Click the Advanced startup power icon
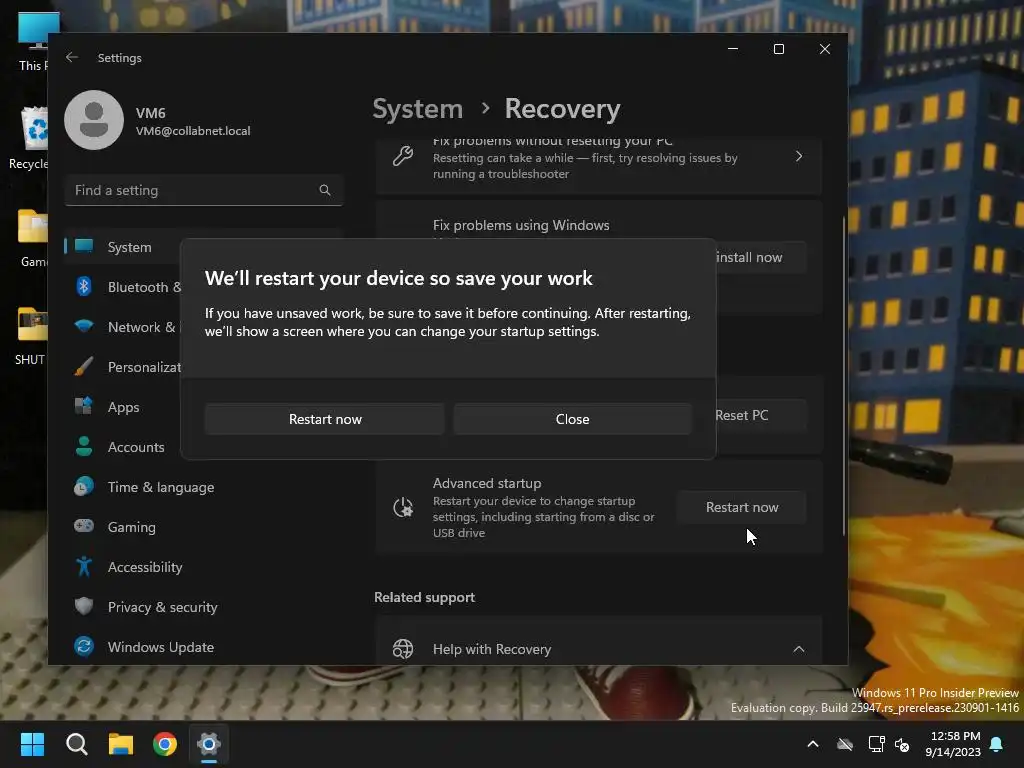 point(403,507)
